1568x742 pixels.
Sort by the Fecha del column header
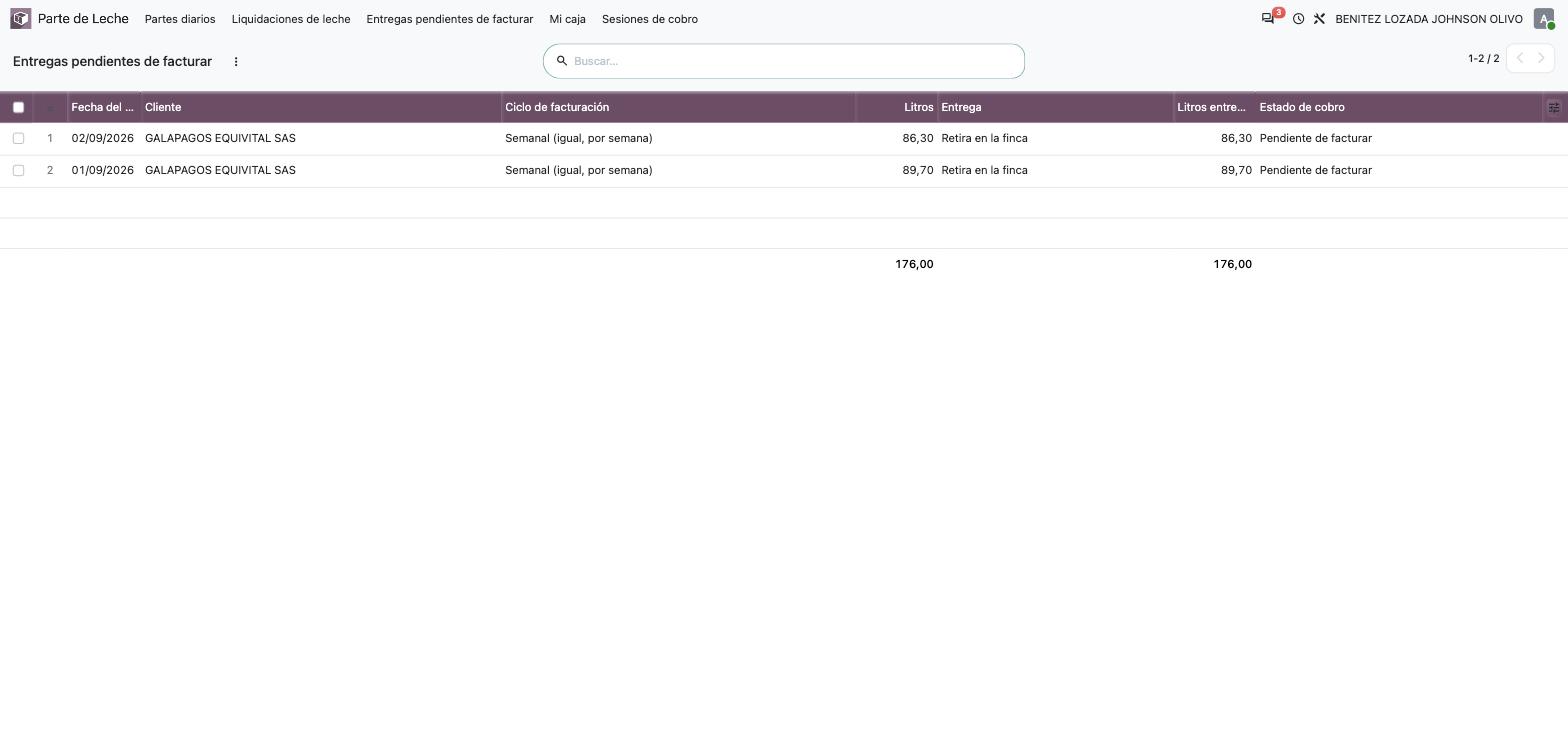pos(103,107)
